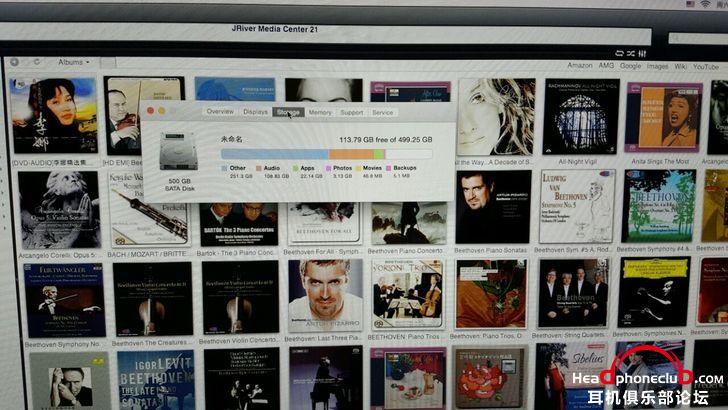Open Beethoven Sym. #5 album cover
This screenshot has width=728, height=410.
coord(576,207)
